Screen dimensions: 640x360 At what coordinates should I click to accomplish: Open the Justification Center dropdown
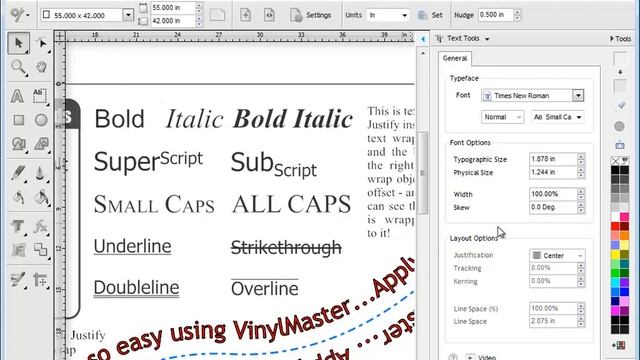(557, 256)
